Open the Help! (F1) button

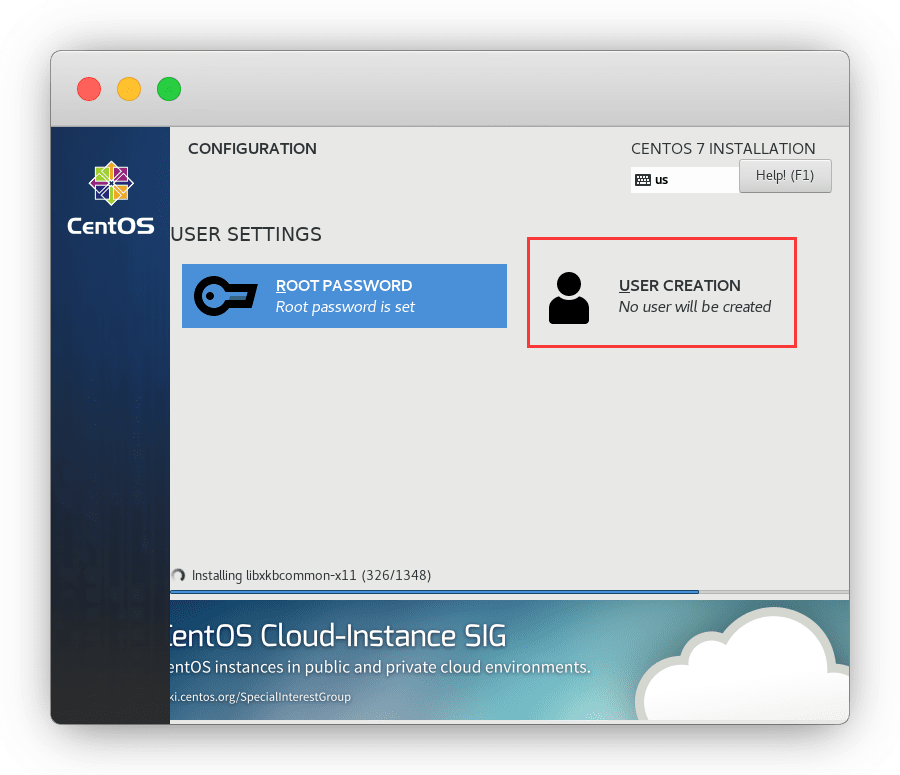pyautogui.click(x=785, y=176)
